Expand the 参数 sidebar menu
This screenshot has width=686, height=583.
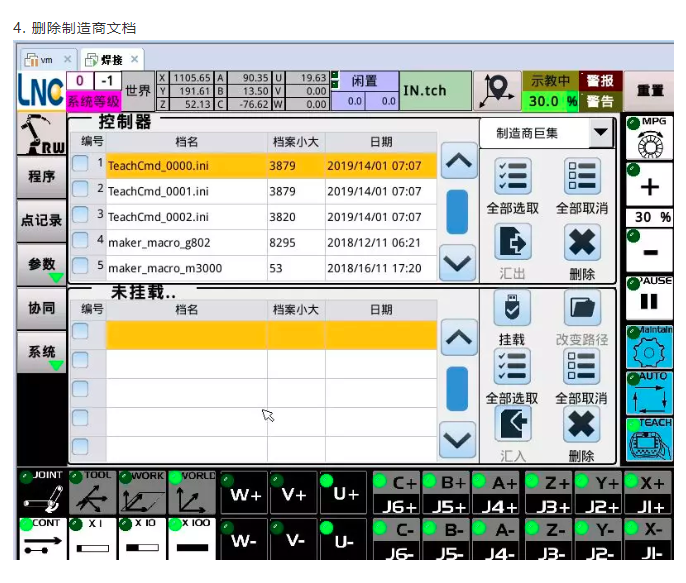click(x=41, y=264)
